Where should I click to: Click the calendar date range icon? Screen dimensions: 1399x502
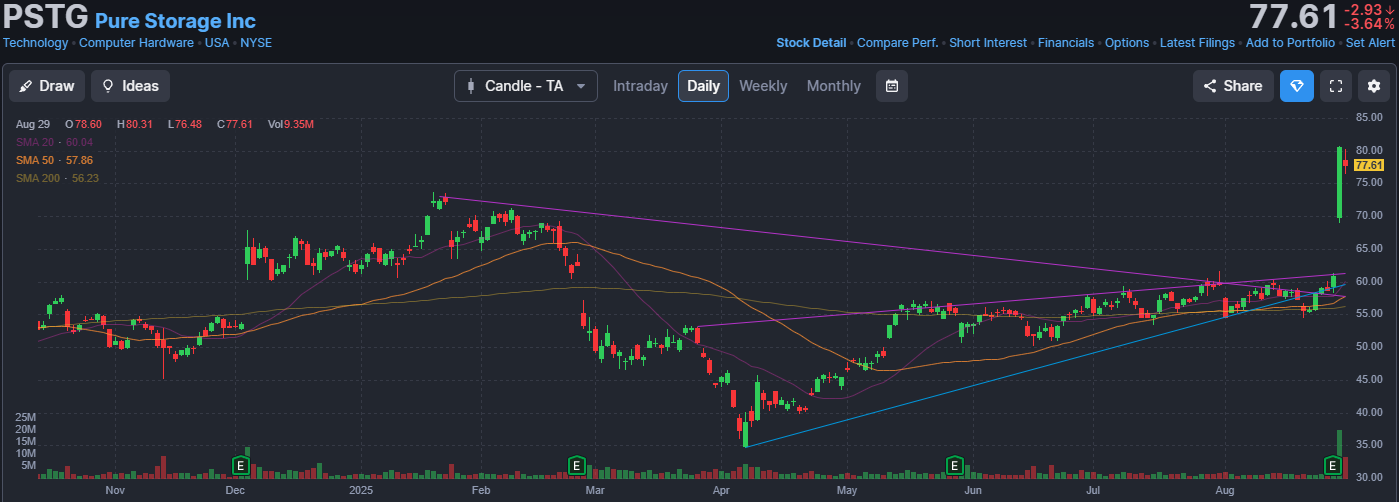coord(891,86)
